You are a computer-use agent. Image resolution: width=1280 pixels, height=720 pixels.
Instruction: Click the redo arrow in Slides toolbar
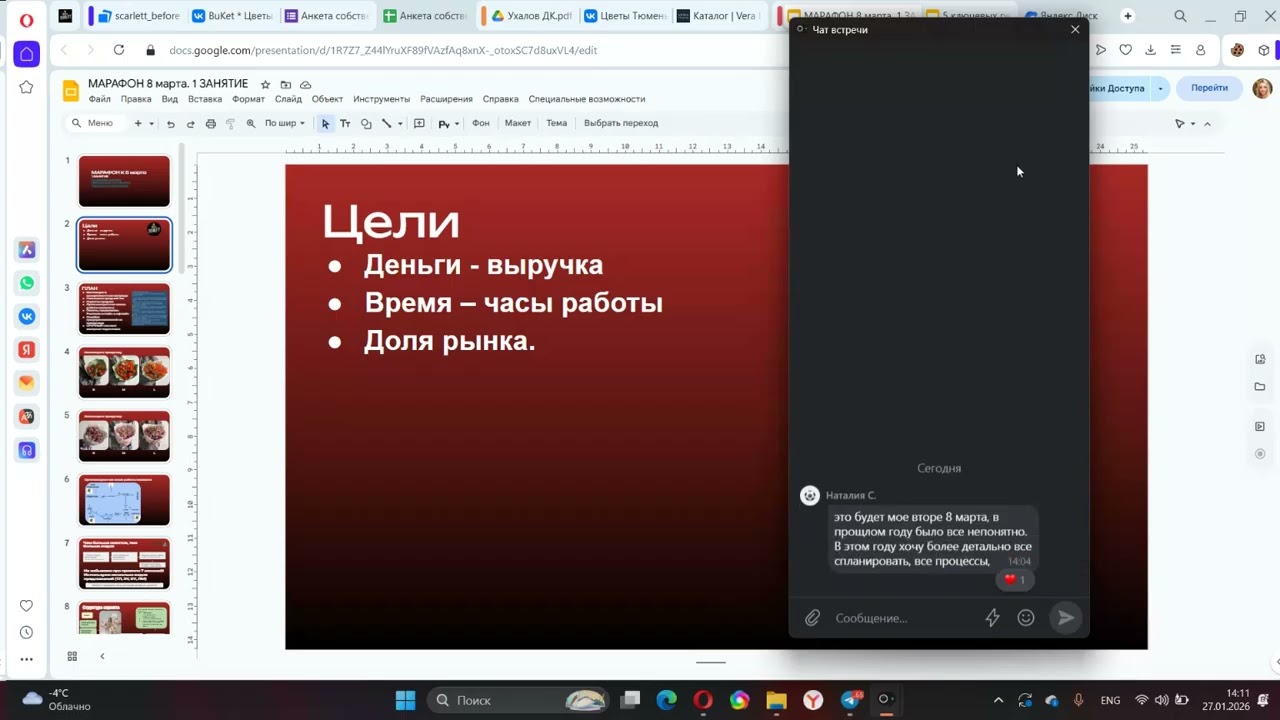click(x=190, y=124)
